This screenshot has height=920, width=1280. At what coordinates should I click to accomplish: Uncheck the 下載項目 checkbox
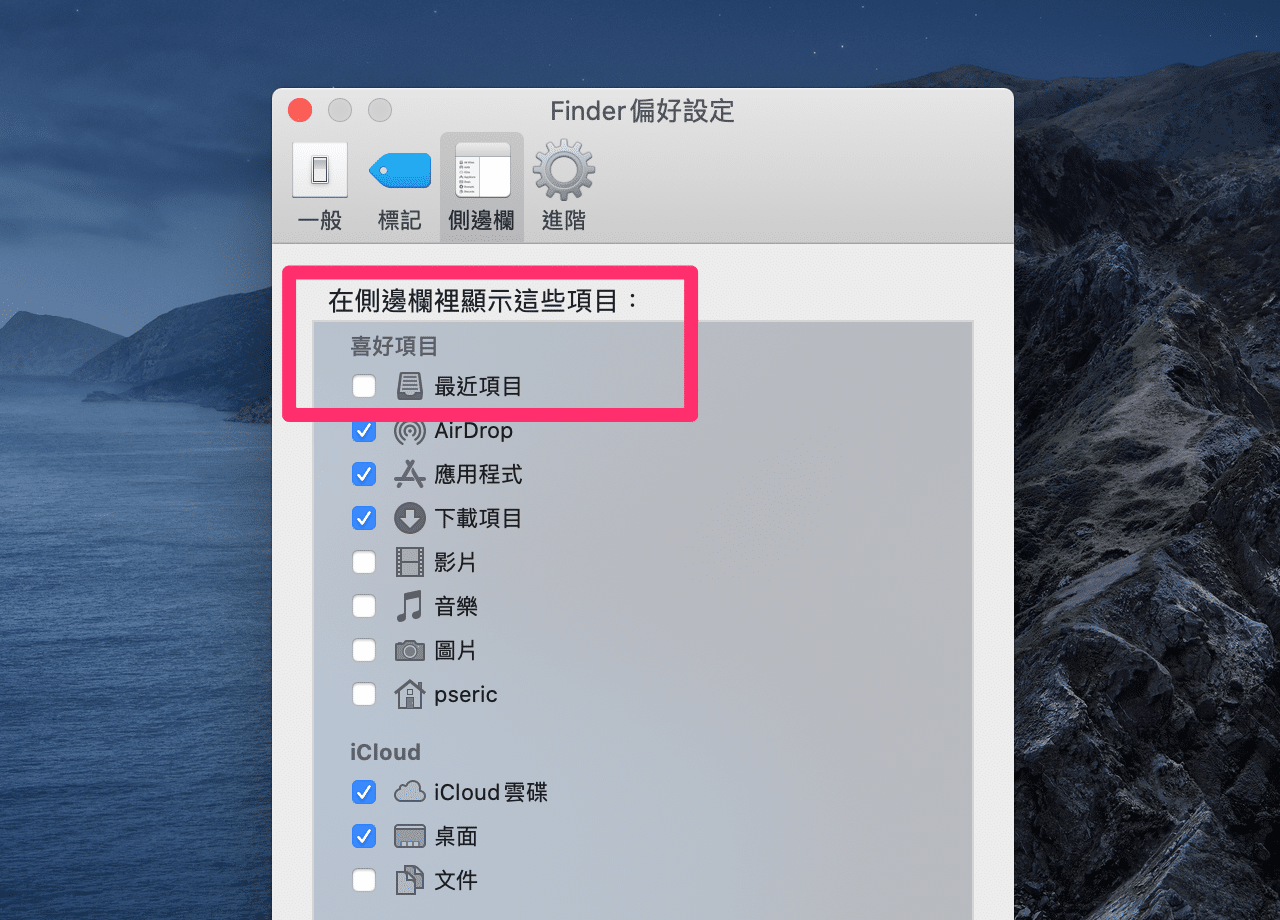point(364,518)
